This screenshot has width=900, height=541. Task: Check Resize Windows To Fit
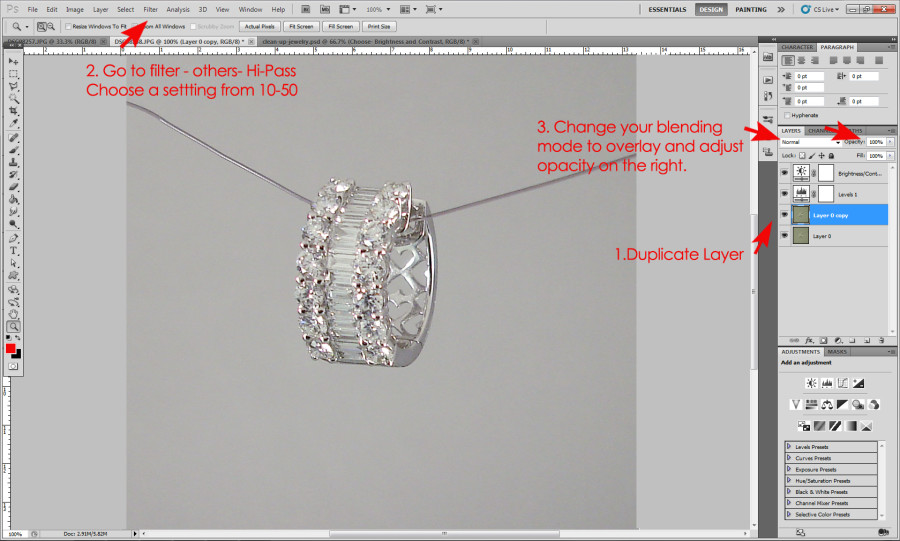[x=68, y=26]
